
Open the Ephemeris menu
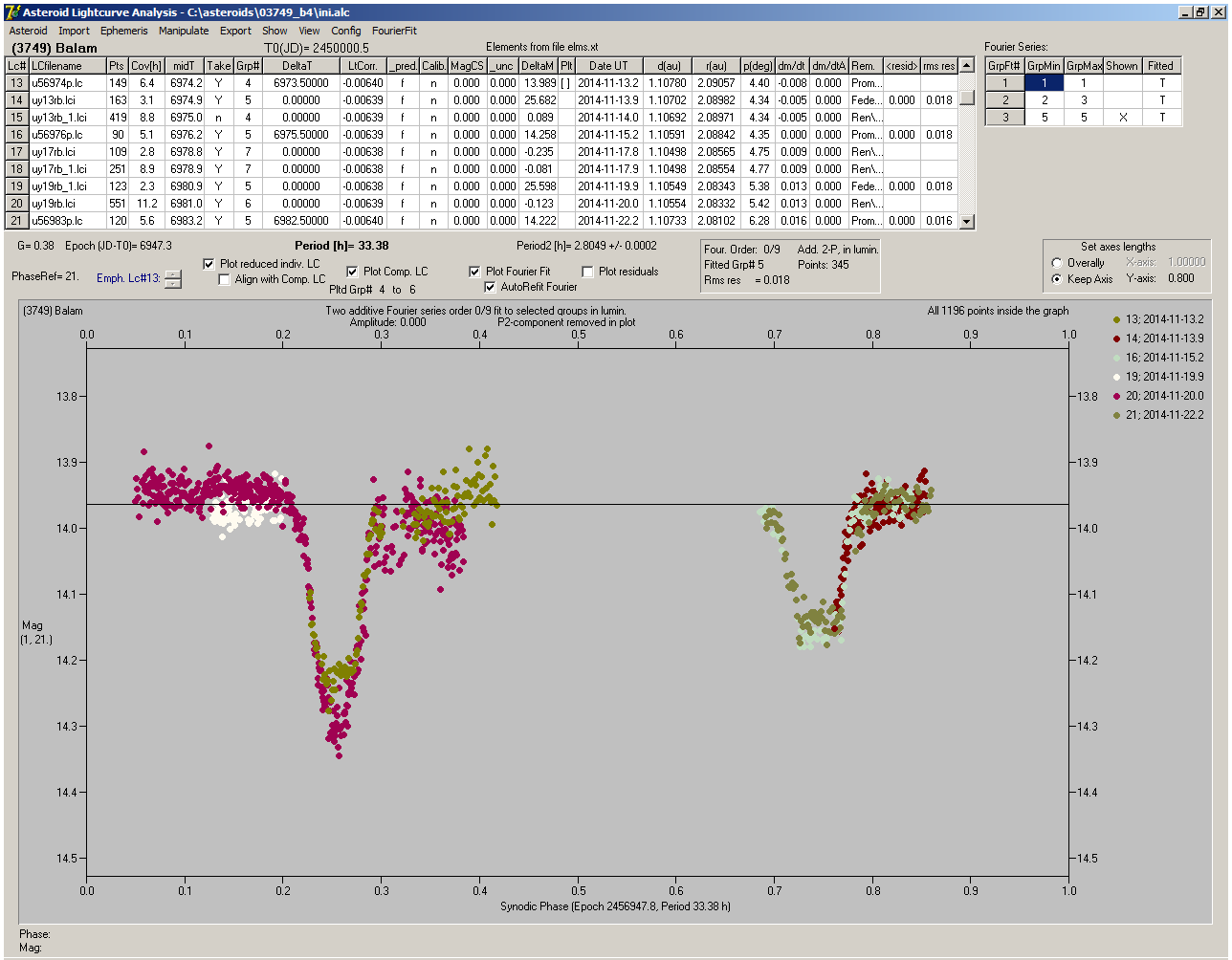coord(123,31)
